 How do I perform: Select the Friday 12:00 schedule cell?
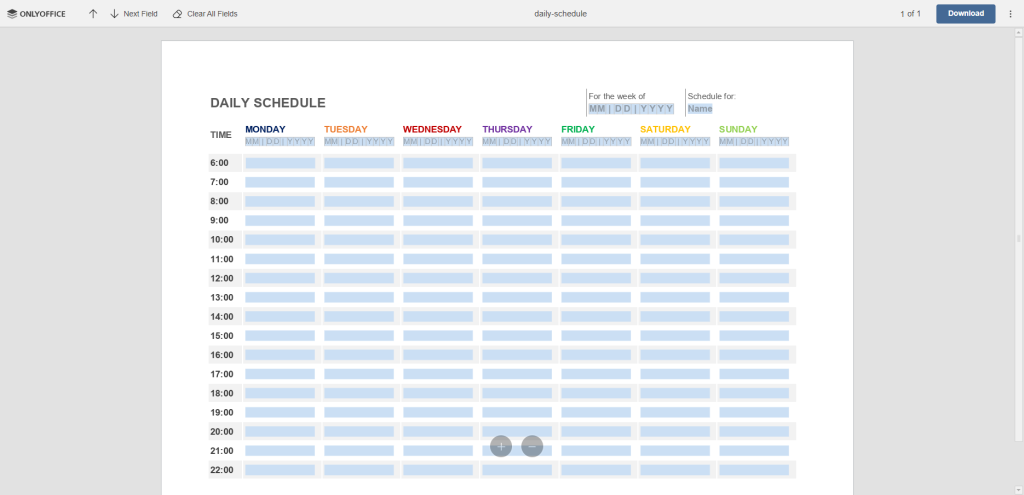tap(596, 278)
